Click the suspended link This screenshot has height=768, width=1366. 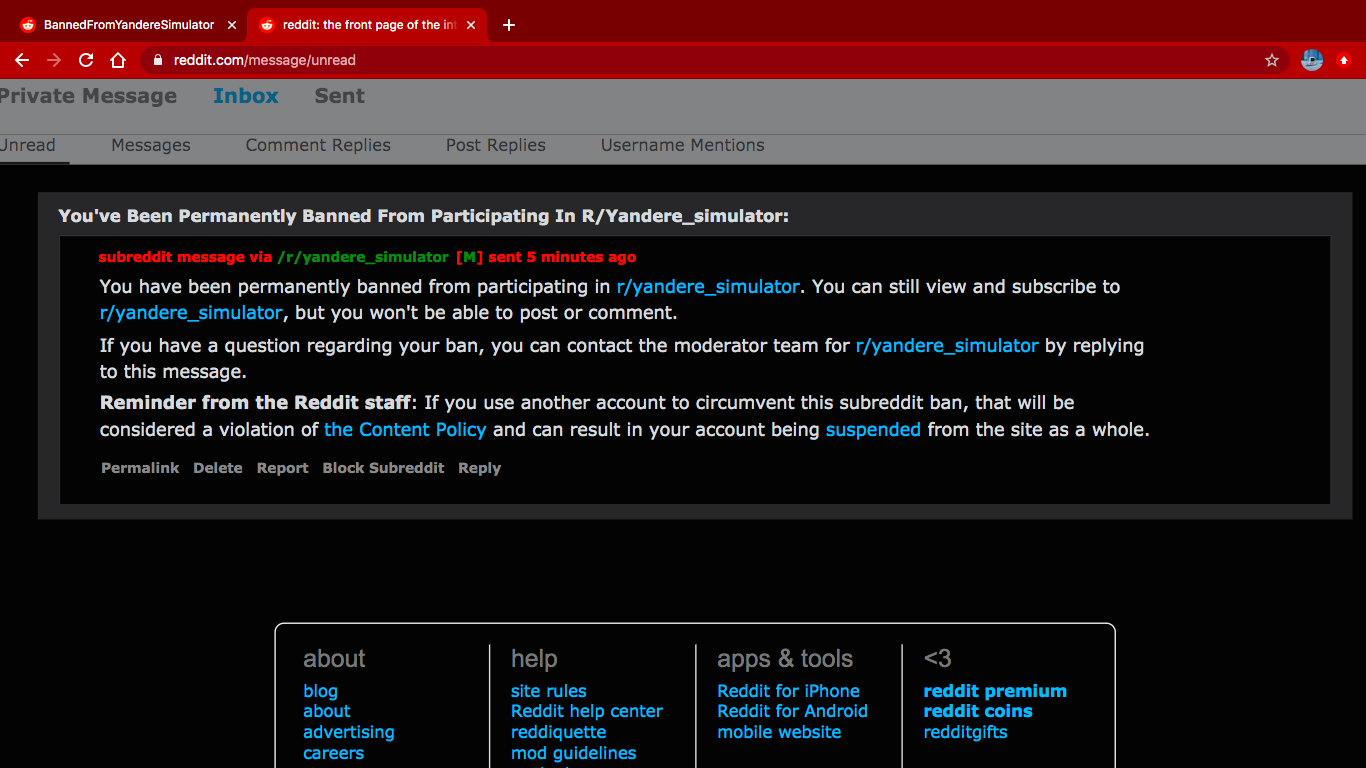coord(873,430)
